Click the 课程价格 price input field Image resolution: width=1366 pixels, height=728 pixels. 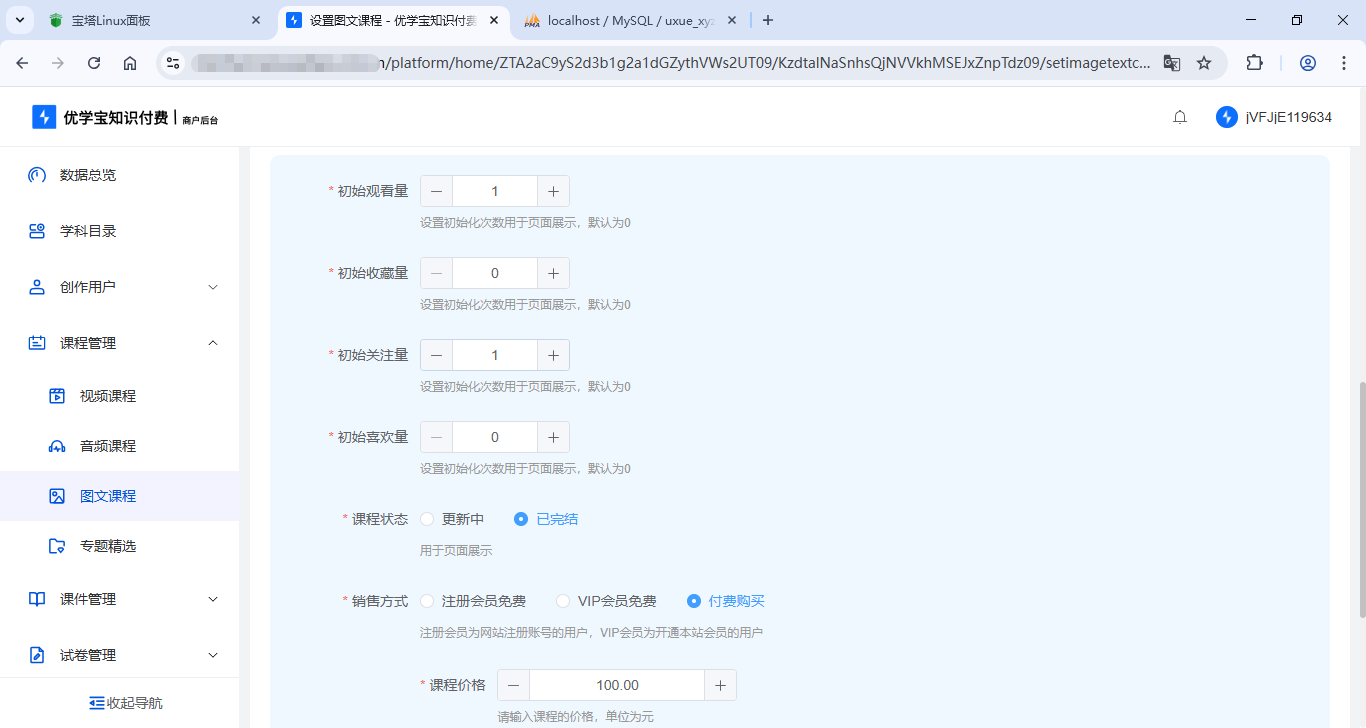[x=617, y=685]
